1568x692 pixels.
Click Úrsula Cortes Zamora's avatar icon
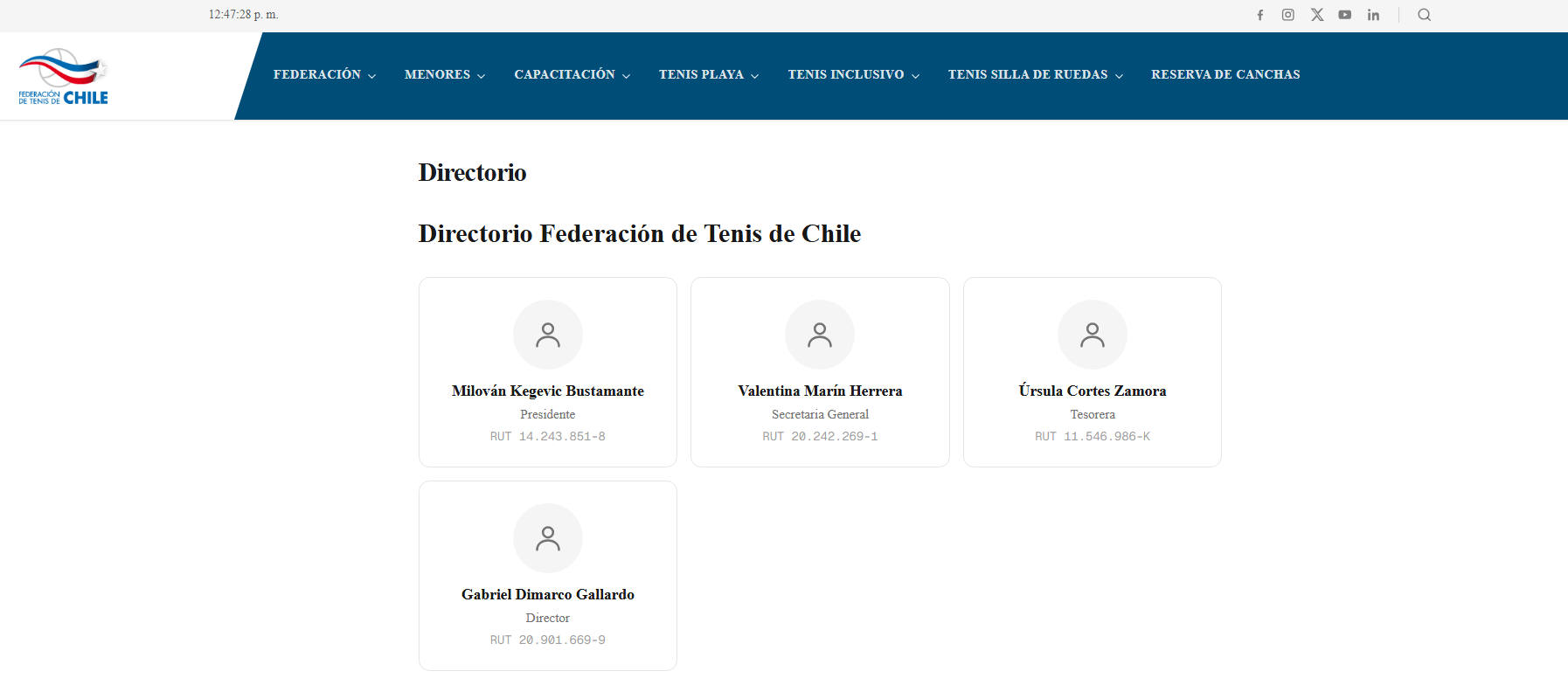(1093, 335)
